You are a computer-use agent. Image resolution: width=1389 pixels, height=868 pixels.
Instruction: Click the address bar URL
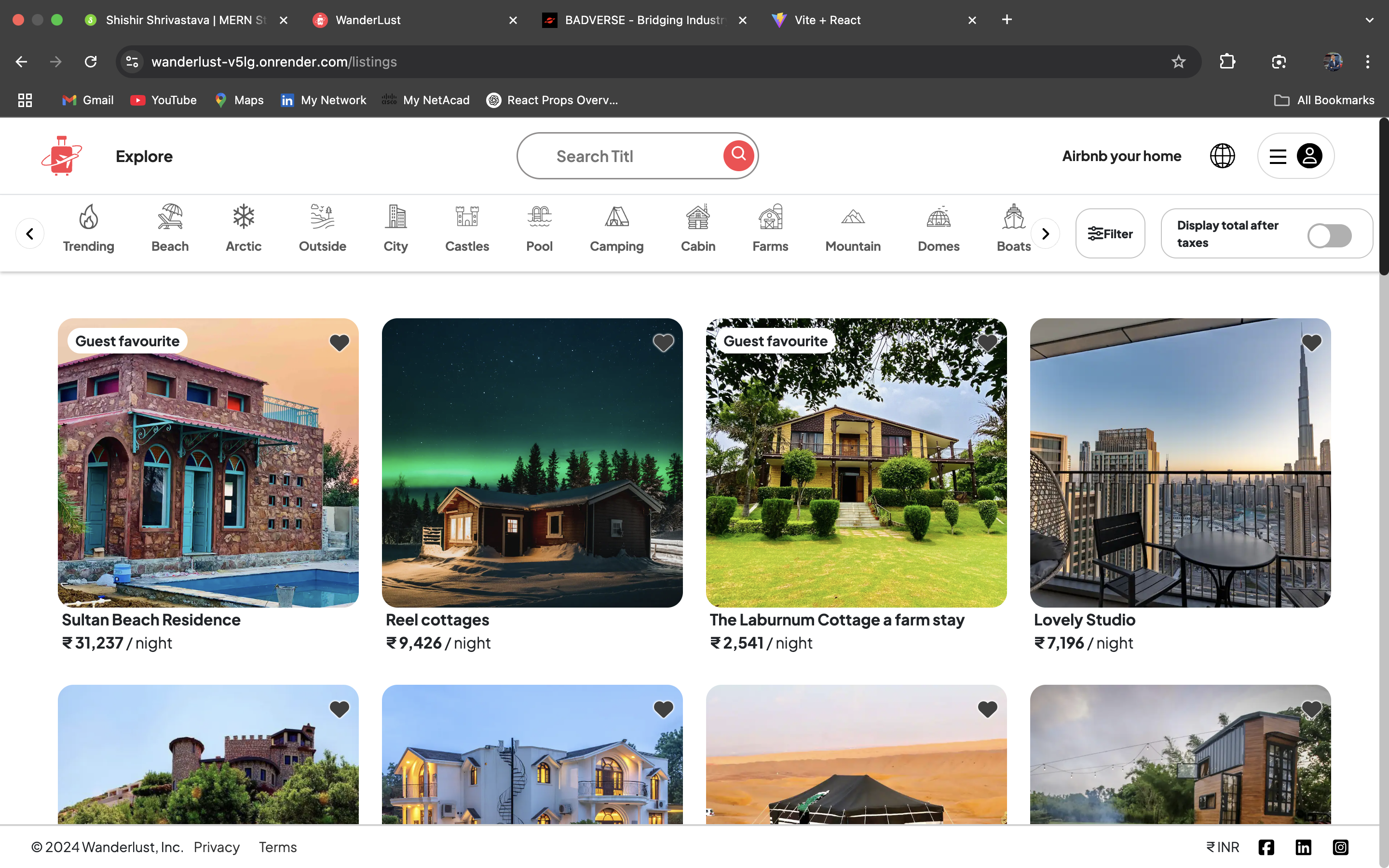tap(274, 61)
